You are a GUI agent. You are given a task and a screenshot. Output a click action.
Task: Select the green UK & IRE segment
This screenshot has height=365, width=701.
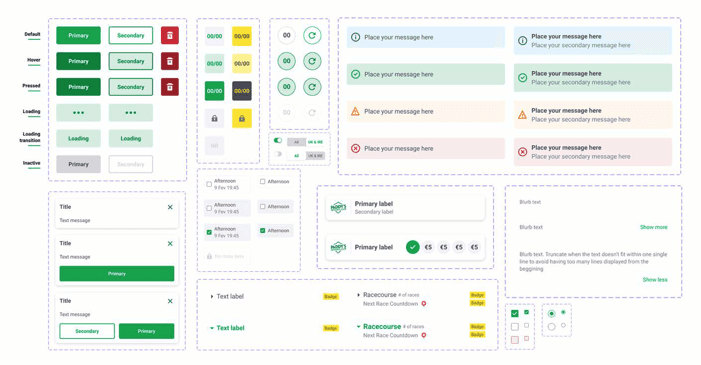[315, 142]
